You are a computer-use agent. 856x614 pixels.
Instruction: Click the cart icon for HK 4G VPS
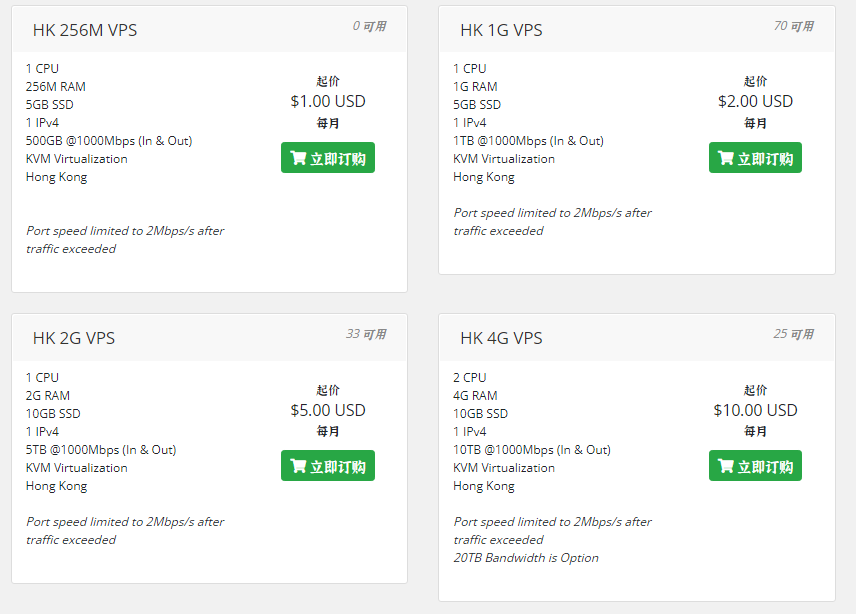click(x=726, y=466)
